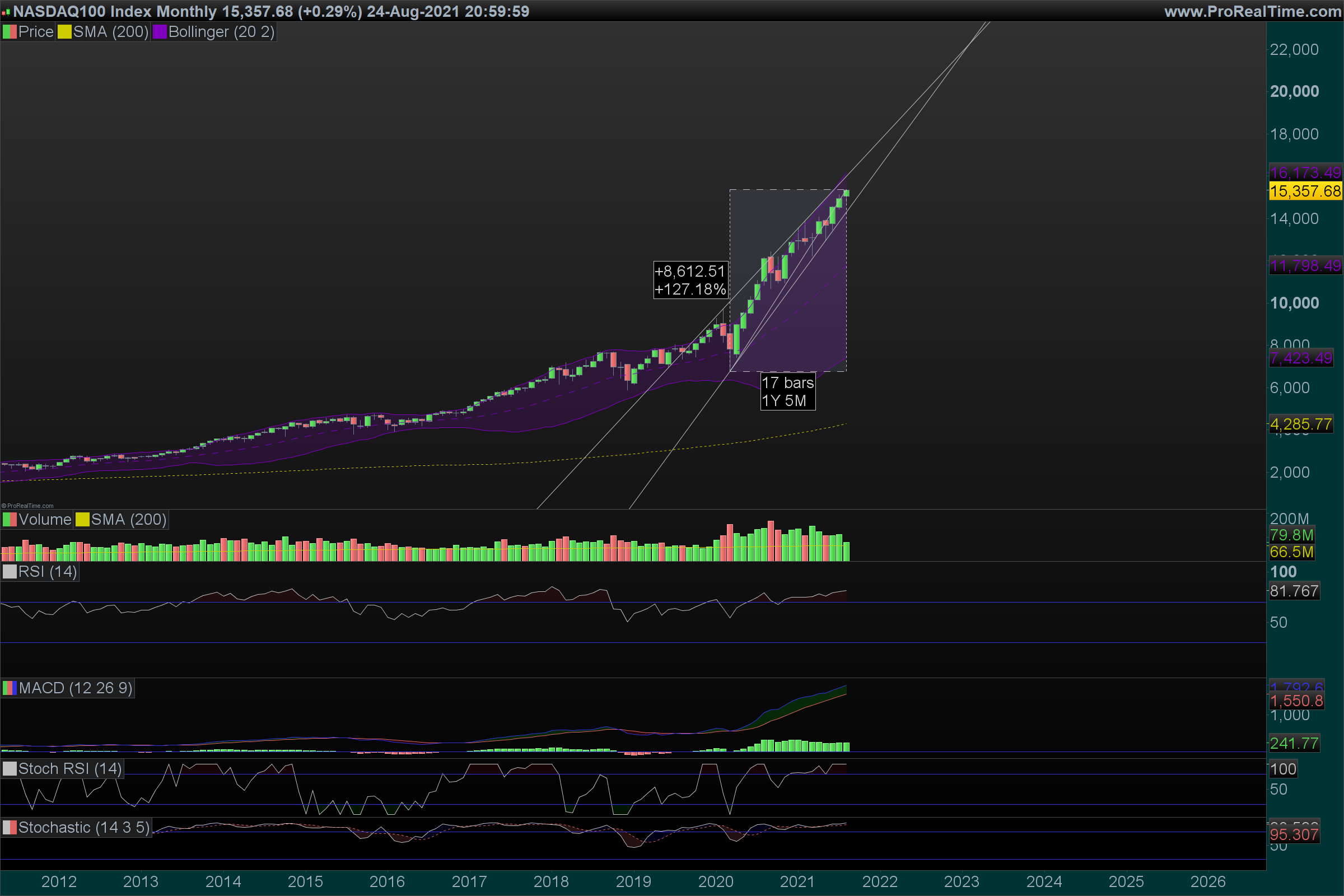This screenshot has height=896, width=1344.
Task: Select the price panel SMA (200) label
Action: (x=110, y=32)
